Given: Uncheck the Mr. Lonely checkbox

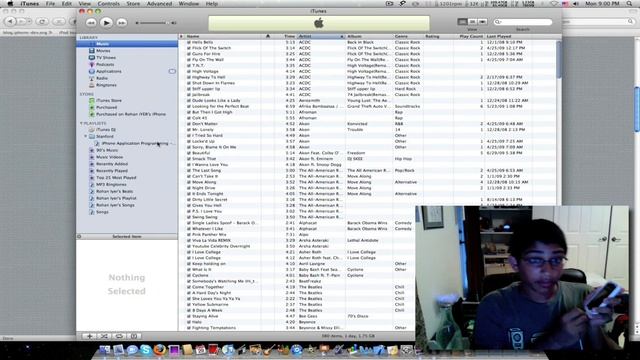Looking at the screenshot, I should click(x=189, y=130).
